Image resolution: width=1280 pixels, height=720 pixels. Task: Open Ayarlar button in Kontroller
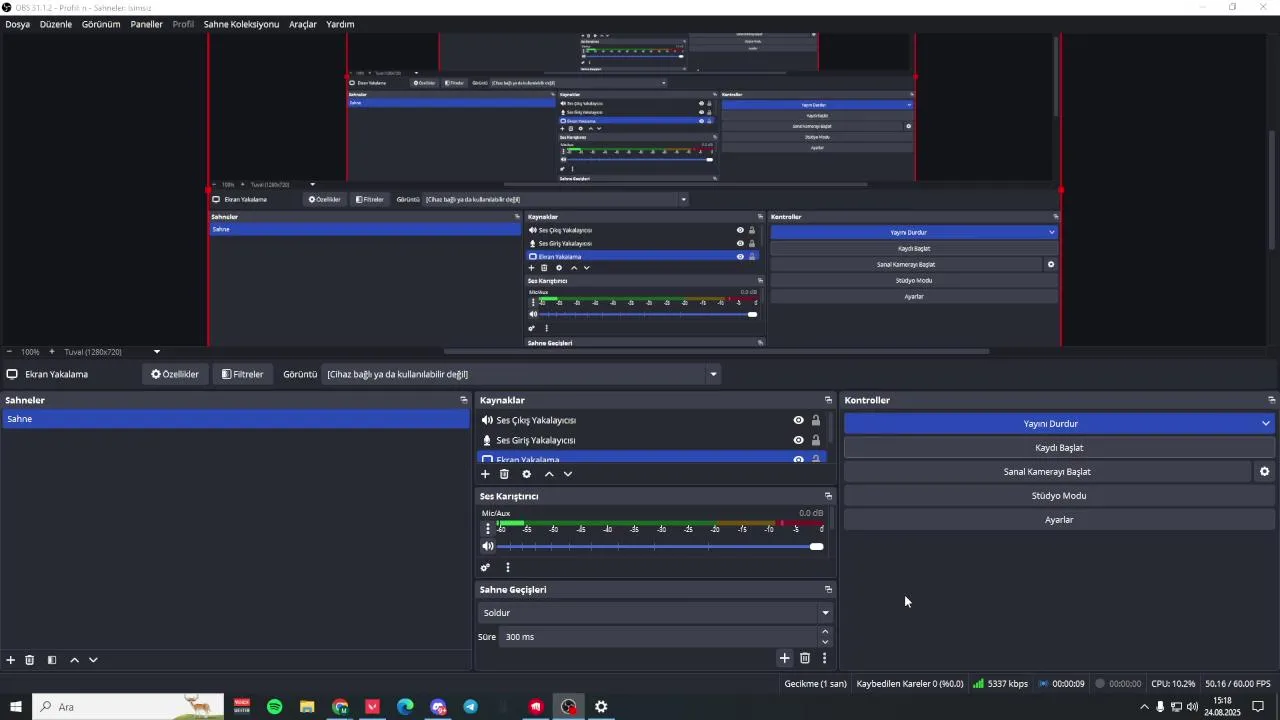(x=1059, y=520)
